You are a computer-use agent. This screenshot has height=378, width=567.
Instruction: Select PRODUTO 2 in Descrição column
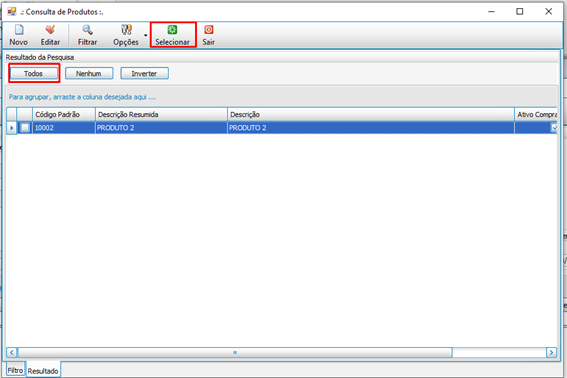[371, 128]
